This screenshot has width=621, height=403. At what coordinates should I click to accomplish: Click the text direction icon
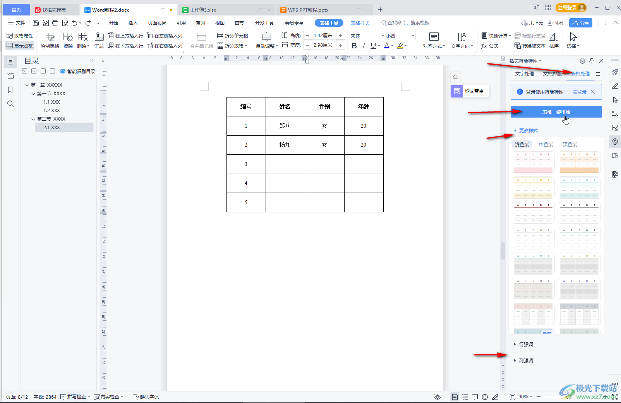(x=462, y=37)
